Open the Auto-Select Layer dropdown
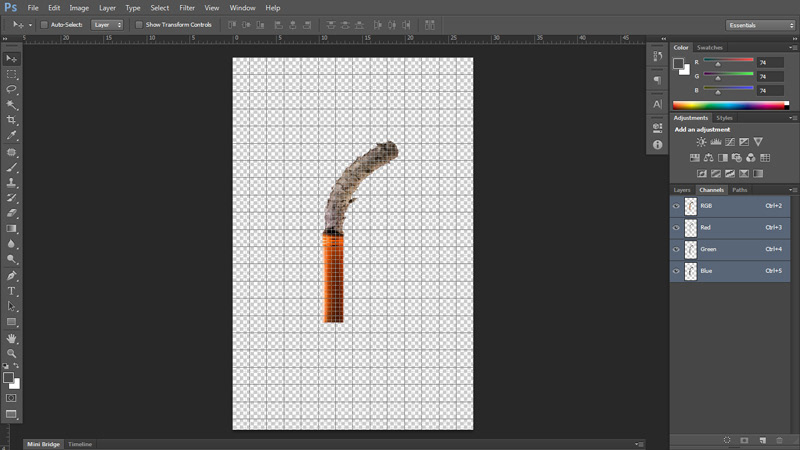This screenshot has height=450, width=800. coord(107,24)
